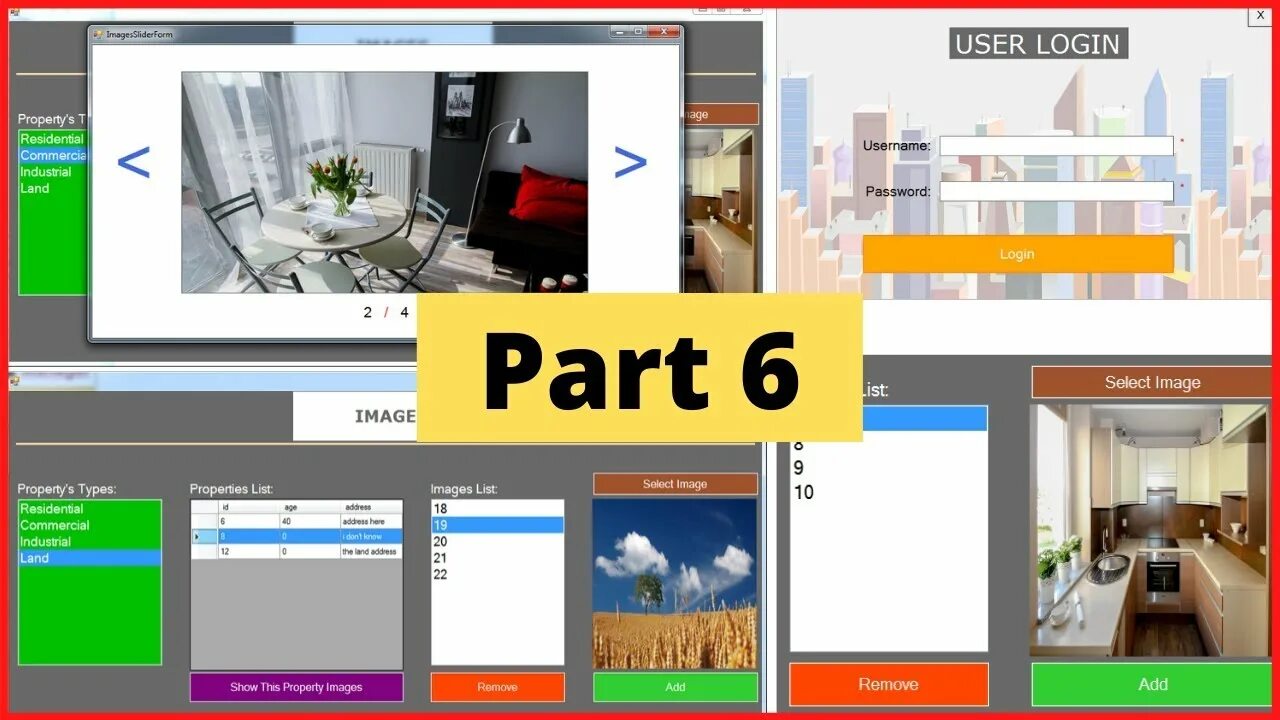
Task: Click Show This Property Images button
Action: pos(296,687)
